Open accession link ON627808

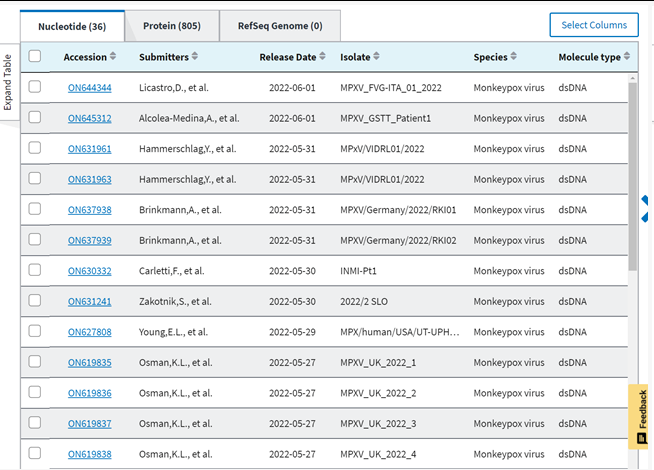[90, 332]
